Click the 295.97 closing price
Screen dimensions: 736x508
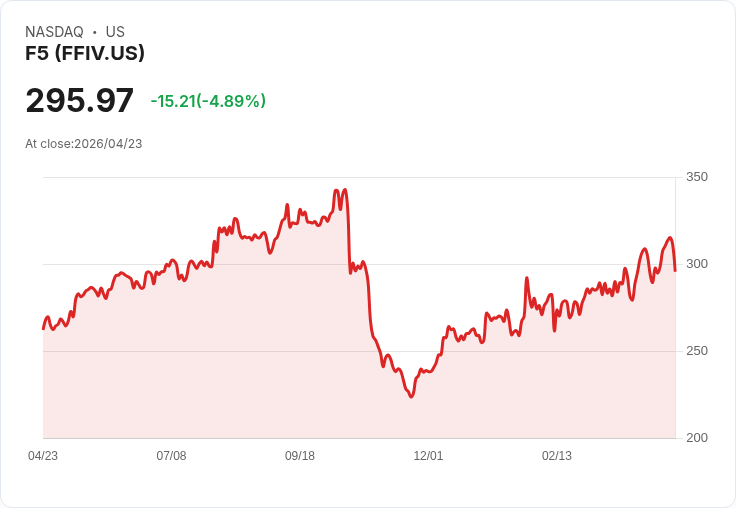[x=79, y=101]
